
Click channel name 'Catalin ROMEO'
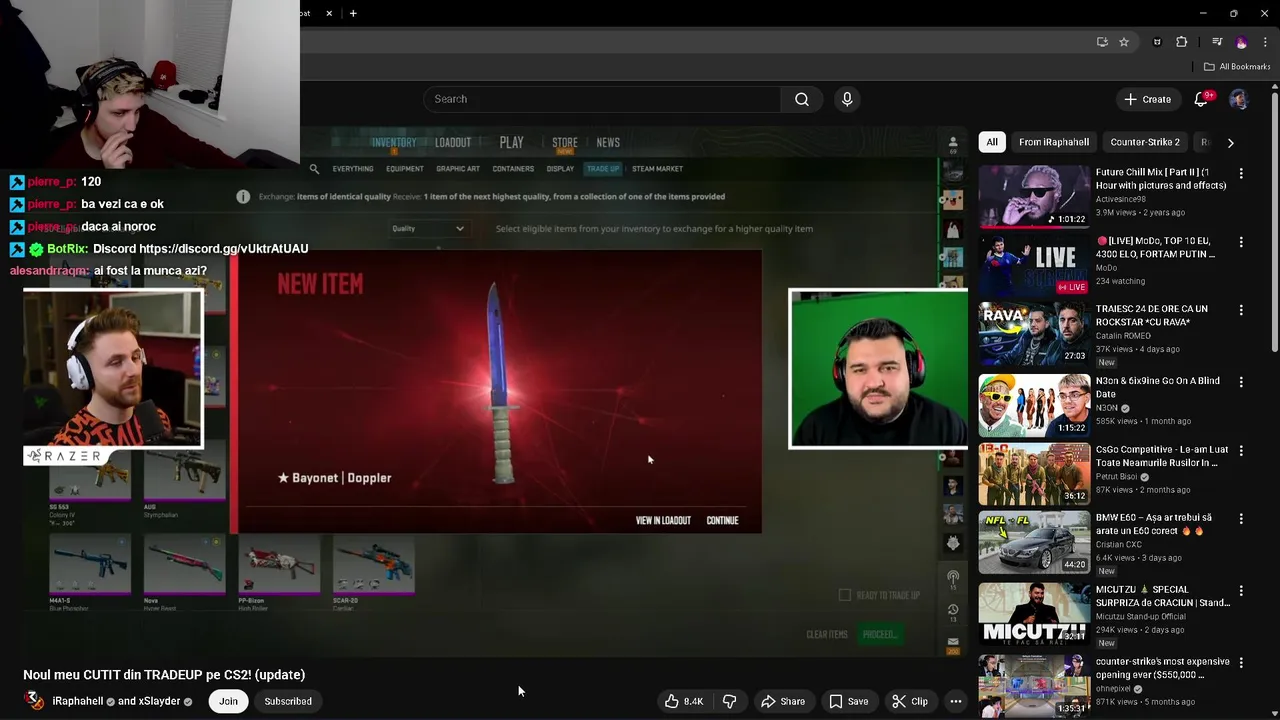click(x=1123, y=336)
